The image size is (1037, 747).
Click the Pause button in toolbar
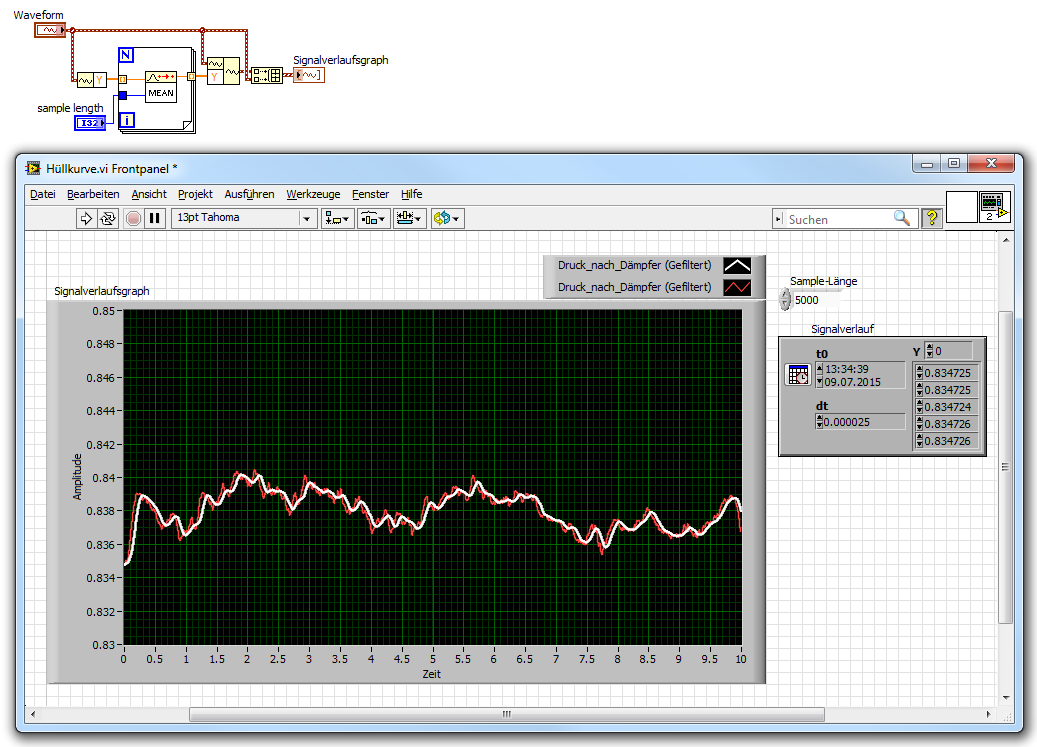(154, 218)
